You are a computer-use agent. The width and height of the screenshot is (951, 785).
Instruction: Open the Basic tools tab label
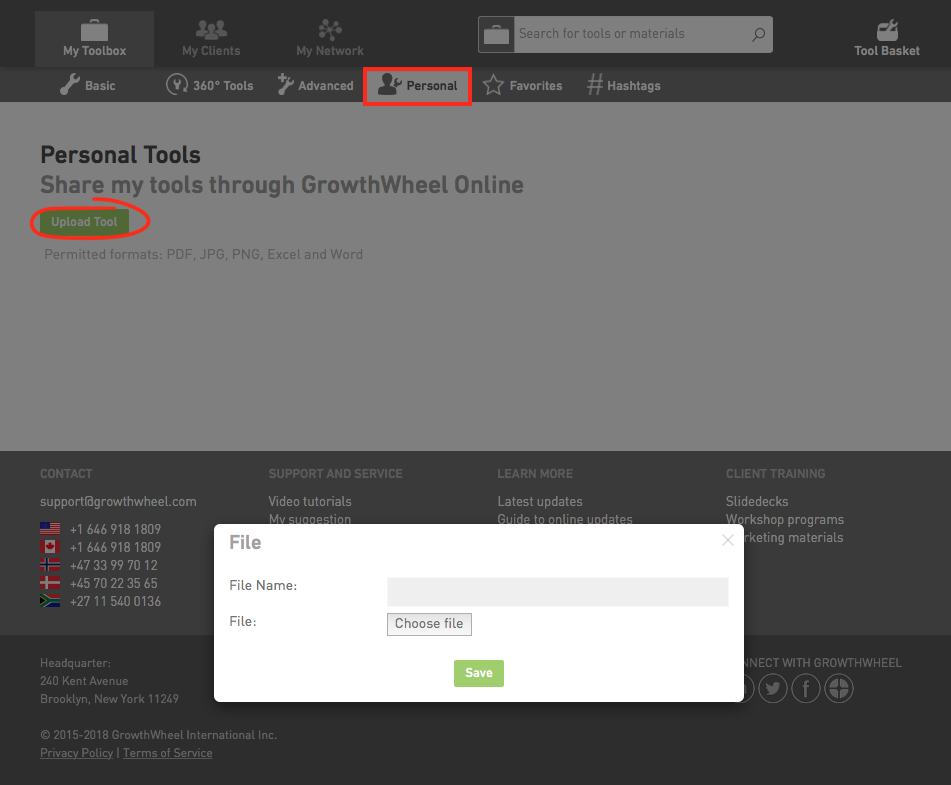100,86
